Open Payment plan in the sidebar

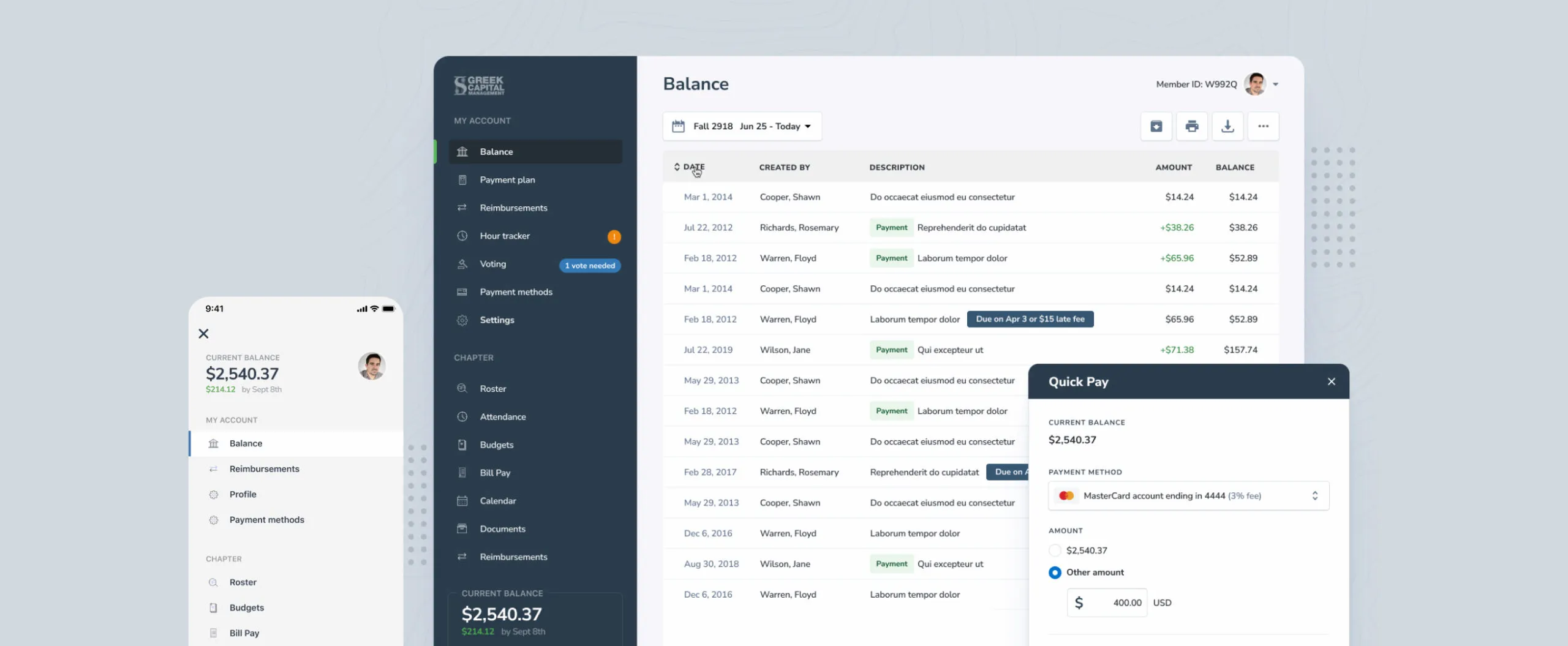pyautogui.click(x=507, y=180)
